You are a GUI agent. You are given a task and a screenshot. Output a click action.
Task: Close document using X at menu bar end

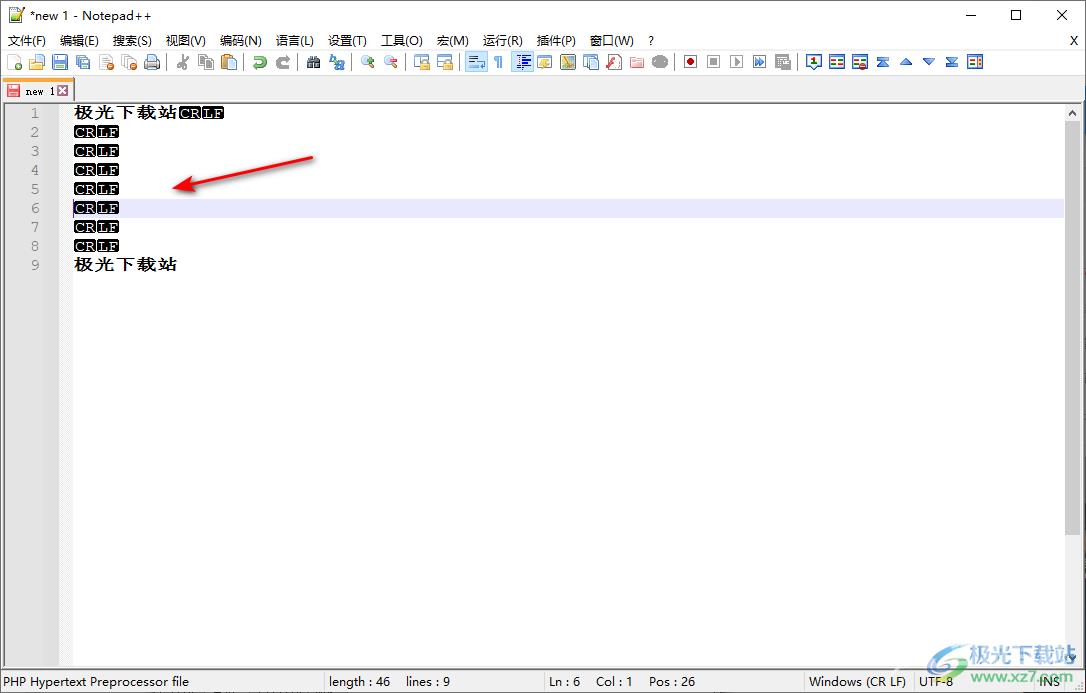1074,41
